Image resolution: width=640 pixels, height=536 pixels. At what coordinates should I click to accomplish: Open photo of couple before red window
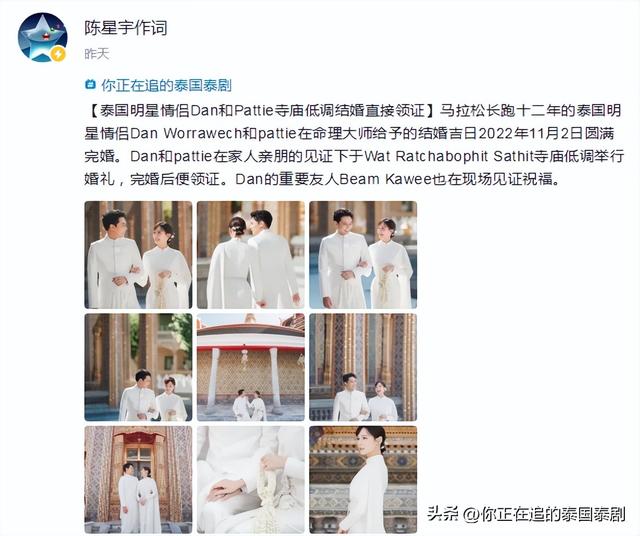coord(138,480)
